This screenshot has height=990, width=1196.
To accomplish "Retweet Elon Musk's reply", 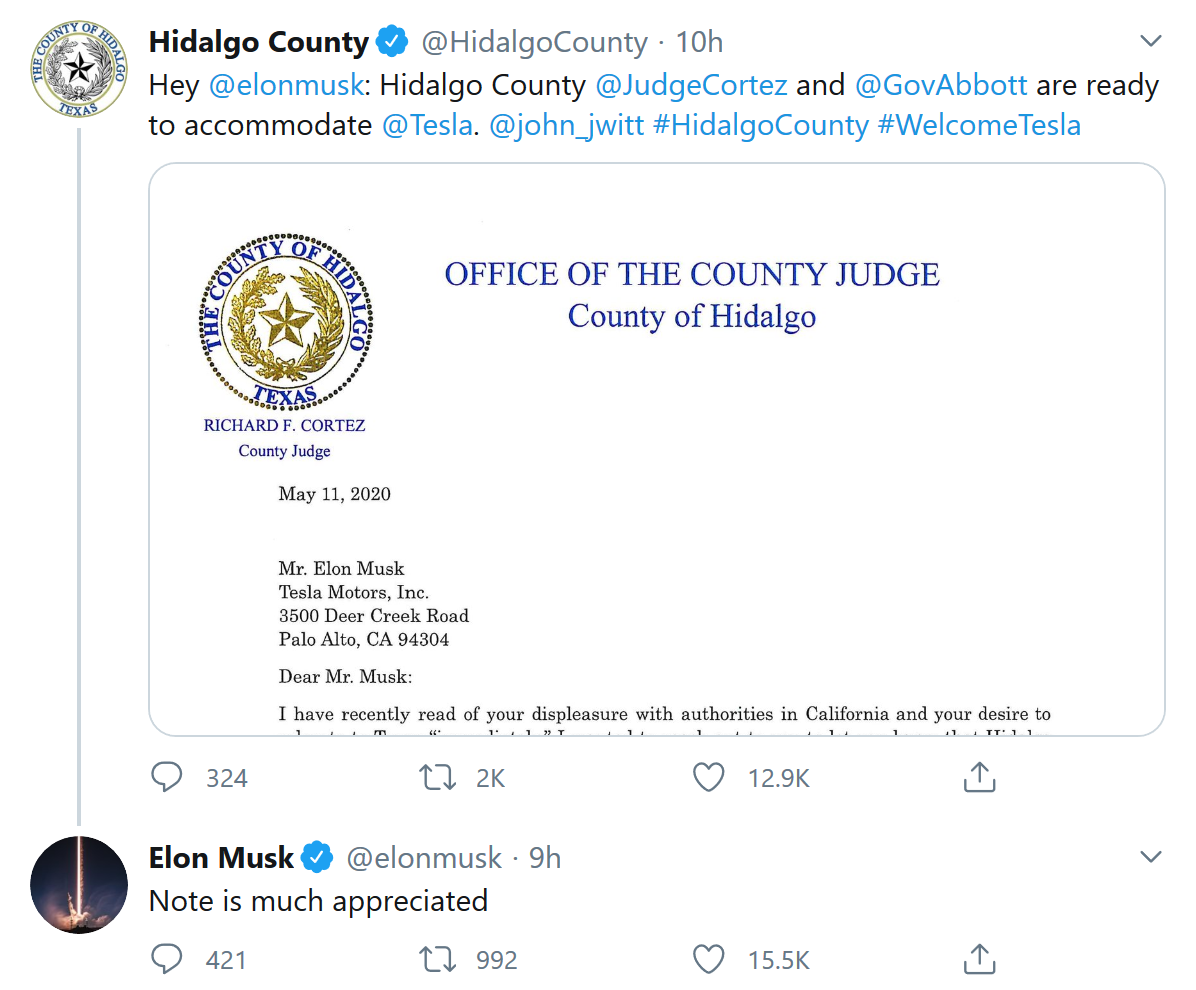I will click(x=435, y=960).
